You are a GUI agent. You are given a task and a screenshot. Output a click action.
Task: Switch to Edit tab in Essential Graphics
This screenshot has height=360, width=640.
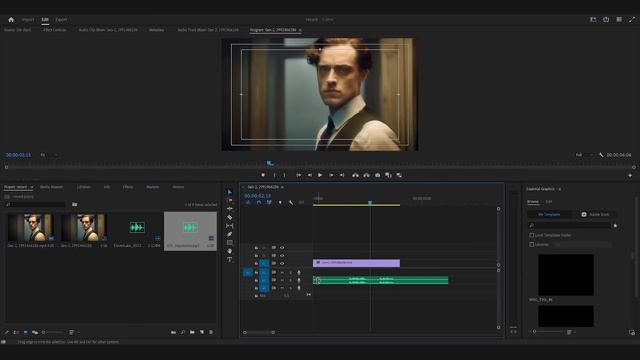click(549, 202)
